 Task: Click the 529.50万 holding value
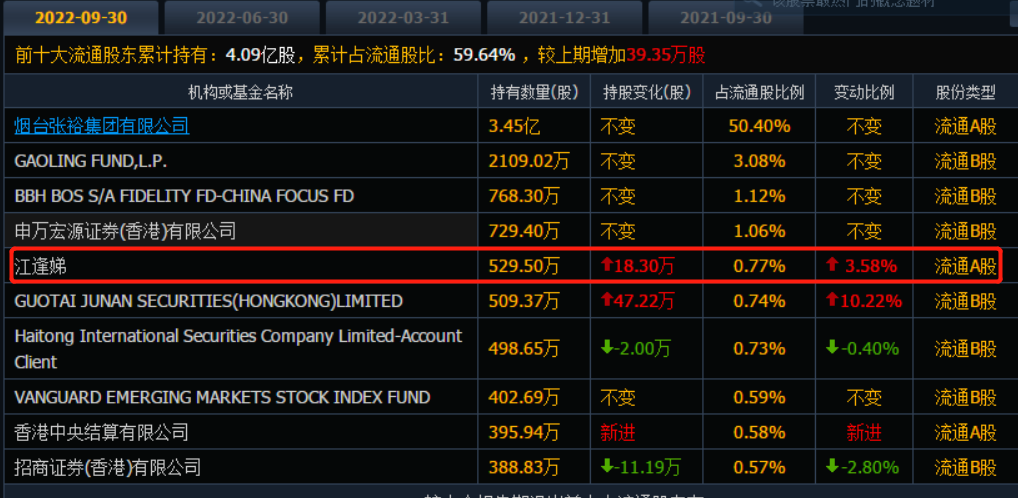click(524, 266)
